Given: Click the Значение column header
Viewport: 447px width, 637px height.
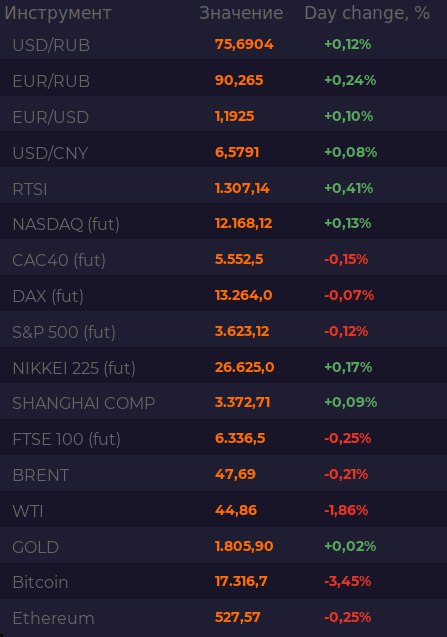Looking at the screenshot, I should 241,13.
